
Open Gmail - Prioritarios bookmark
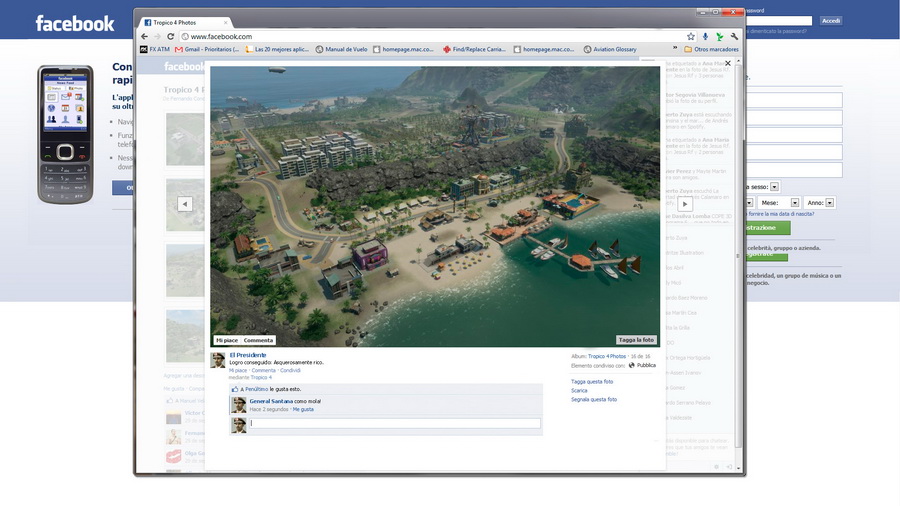207,49
